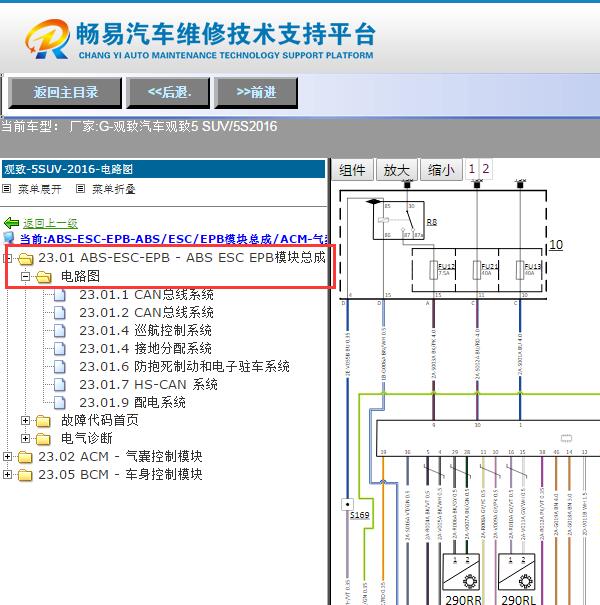This screenshot has height=605, width=600.
Task: Click the 组件 components button
Action: tap(352, 169)
